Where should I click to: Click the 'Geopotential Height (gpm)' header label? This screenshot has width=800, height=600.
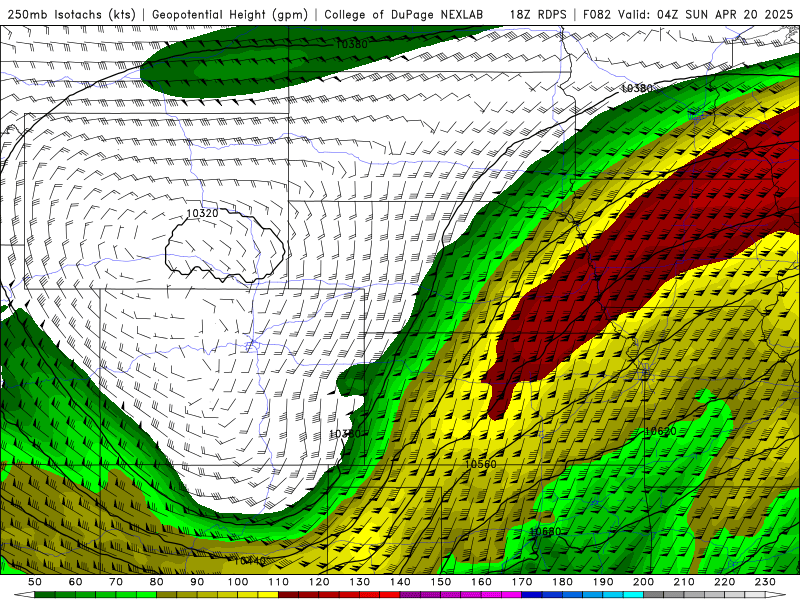[230, 14]
